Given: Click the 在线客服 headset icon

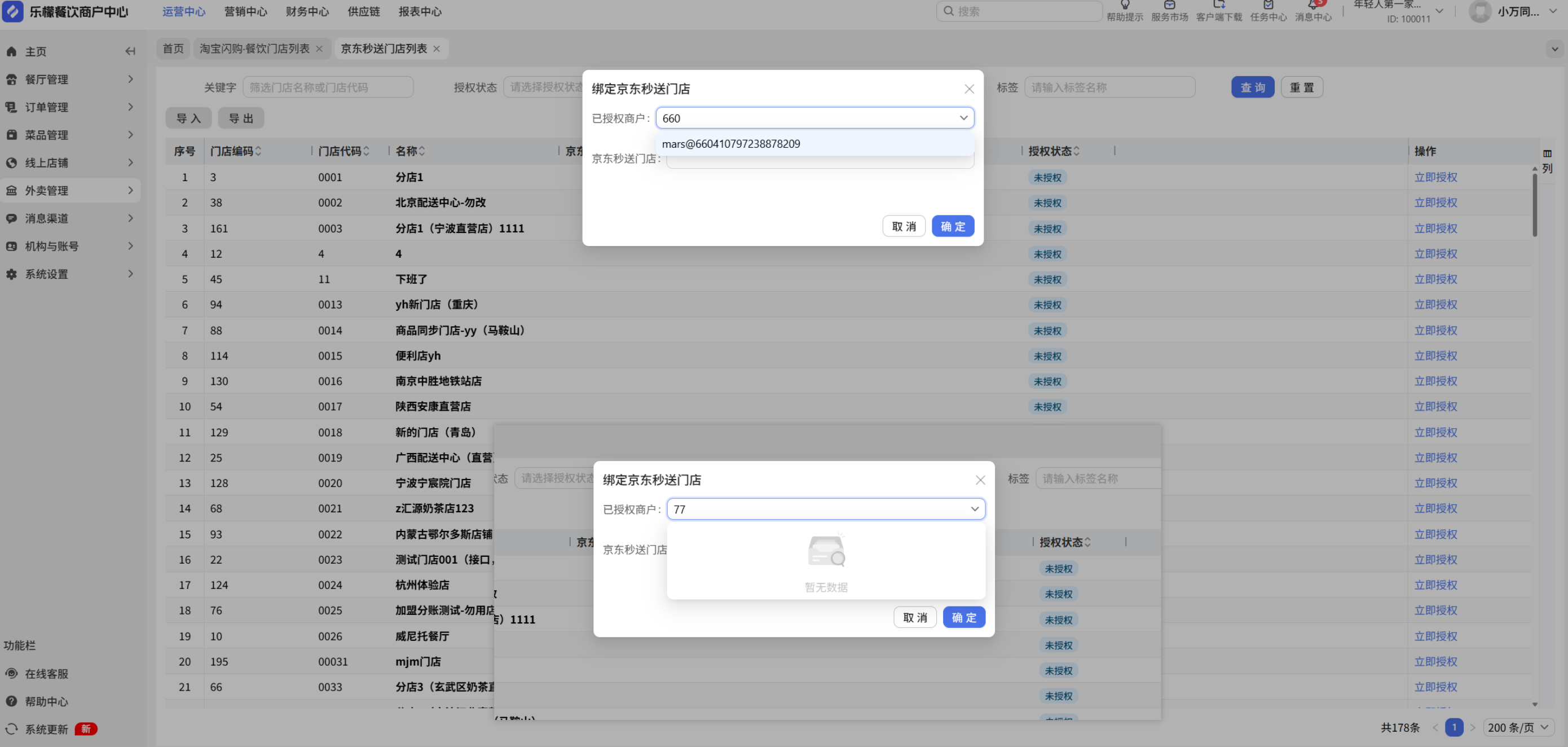Looking at the screenshot, I should click(x=12, y=673).
